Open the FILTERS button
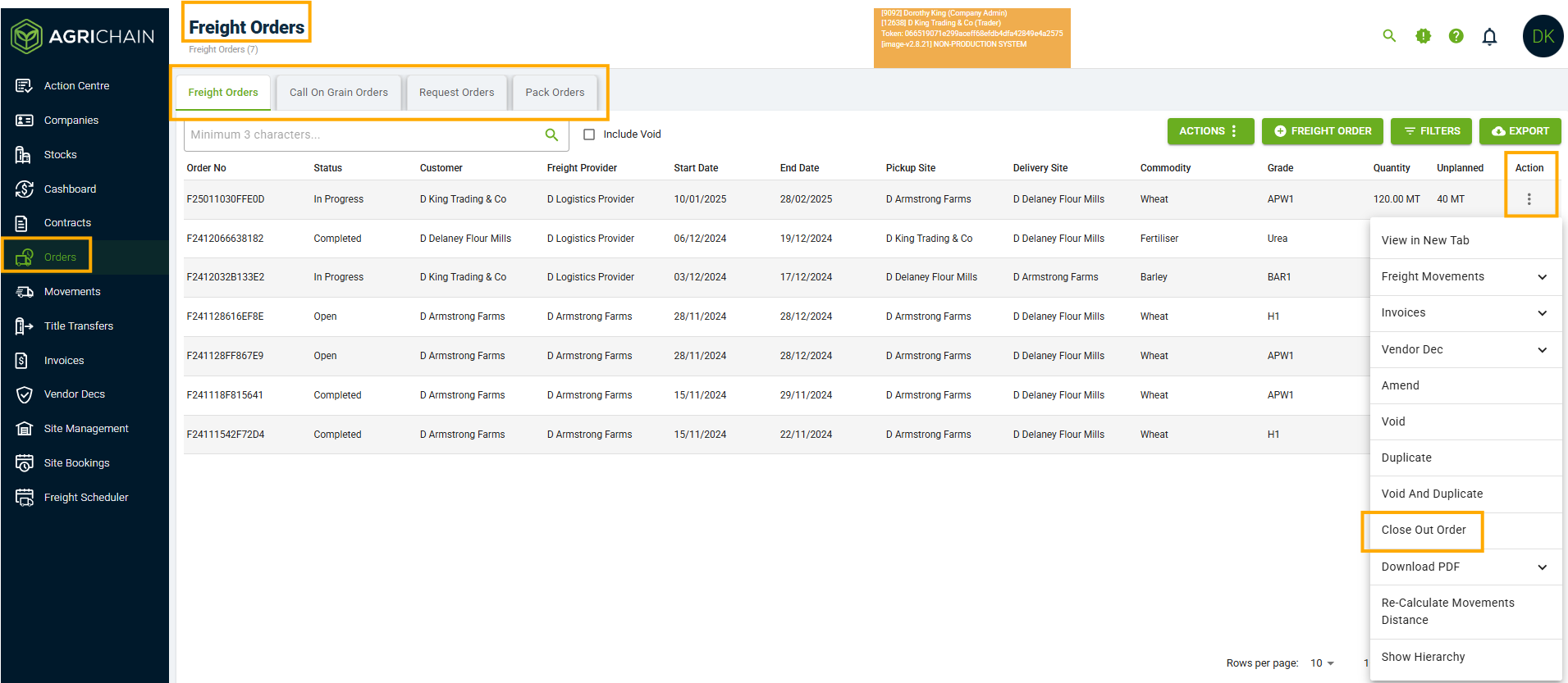The width and height of the screenshot is (1568, 683). (1432, 131)
